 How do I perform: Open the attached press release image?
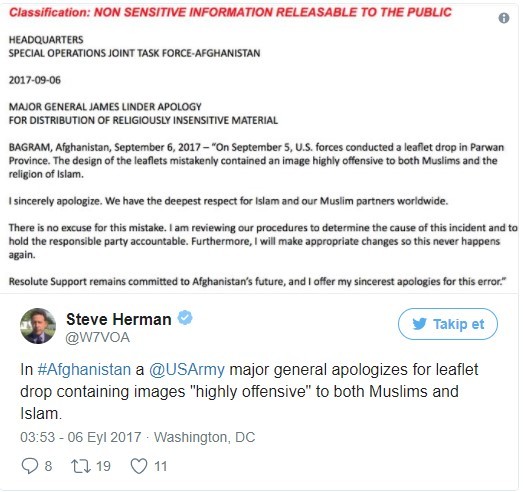coord(259,147)
